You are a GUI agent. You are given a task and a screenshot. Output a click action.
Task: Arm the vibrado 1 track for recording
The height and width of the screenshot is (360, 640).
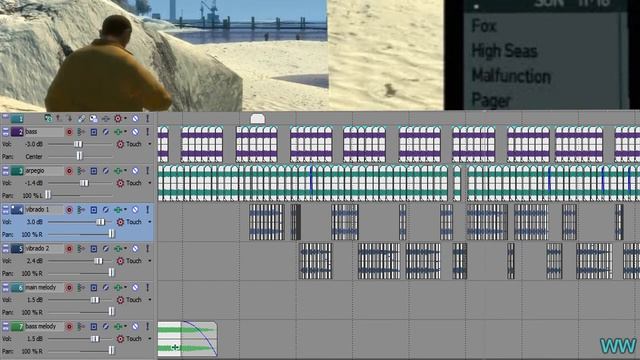click(69, 210)
